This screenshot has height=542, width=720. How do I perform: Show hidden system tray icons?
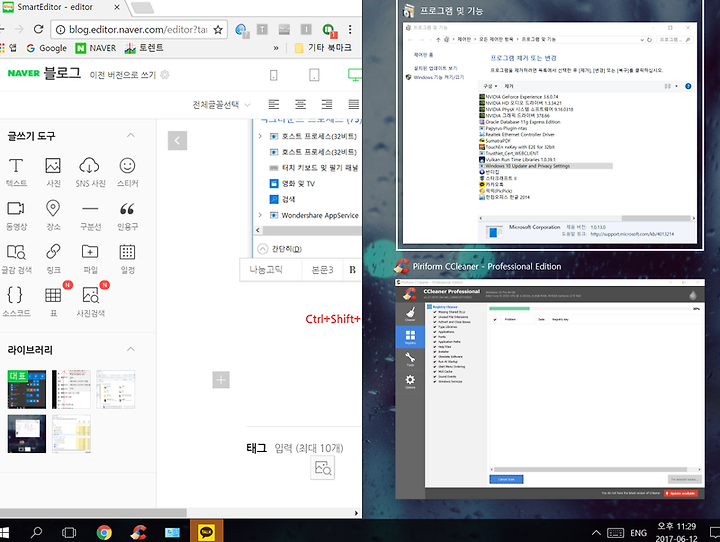coord(596,533)
